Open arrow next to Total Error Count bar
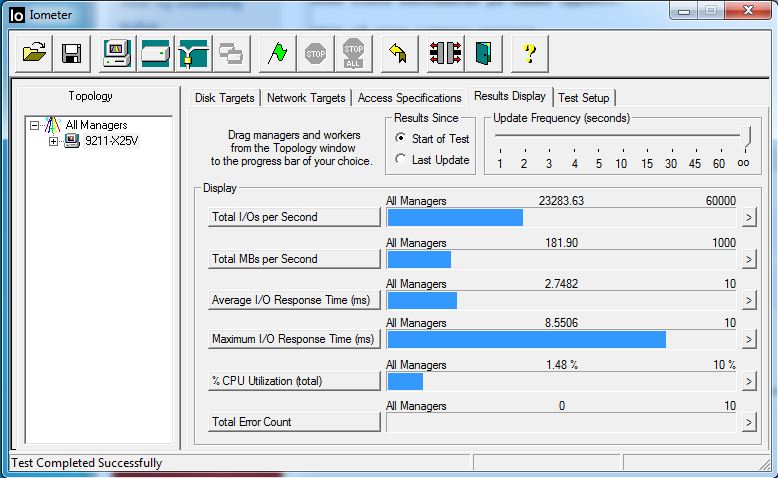Image resolution: width=778 pixels, height=478 pixels. tap(749, 422)
